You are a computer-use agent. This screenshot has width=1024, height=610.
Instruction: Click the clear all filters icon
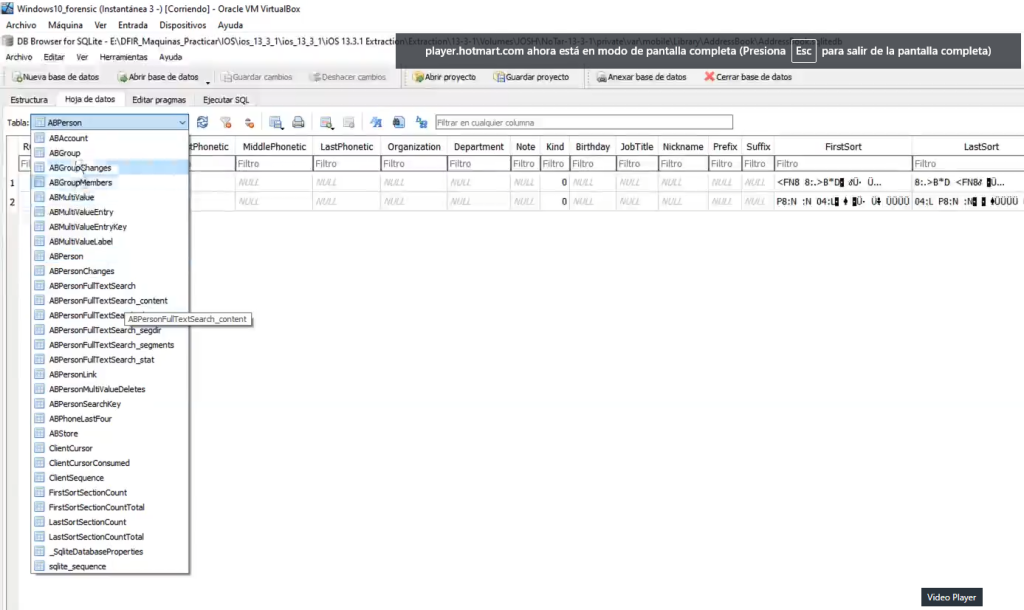(226, 122)
